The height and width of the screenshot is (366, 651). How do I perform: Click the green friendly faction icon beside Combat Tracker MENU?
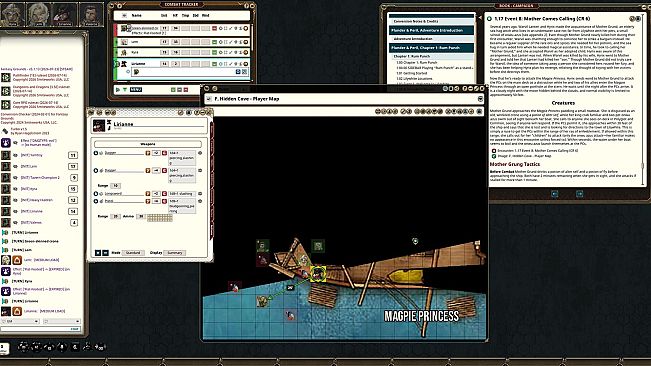[173, 90]
